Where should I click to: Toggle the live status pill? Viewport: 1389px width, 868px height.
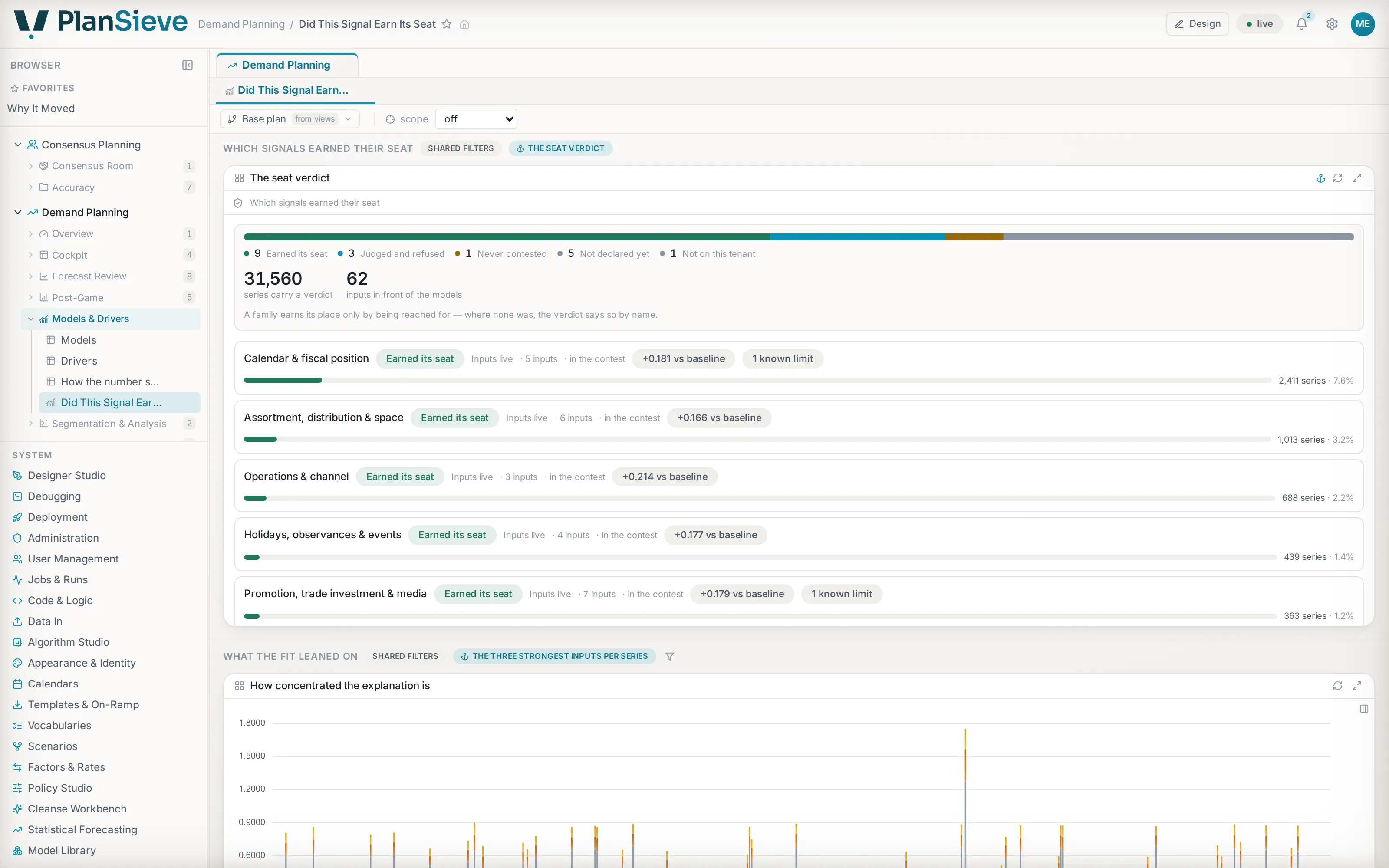[1259, 23]
